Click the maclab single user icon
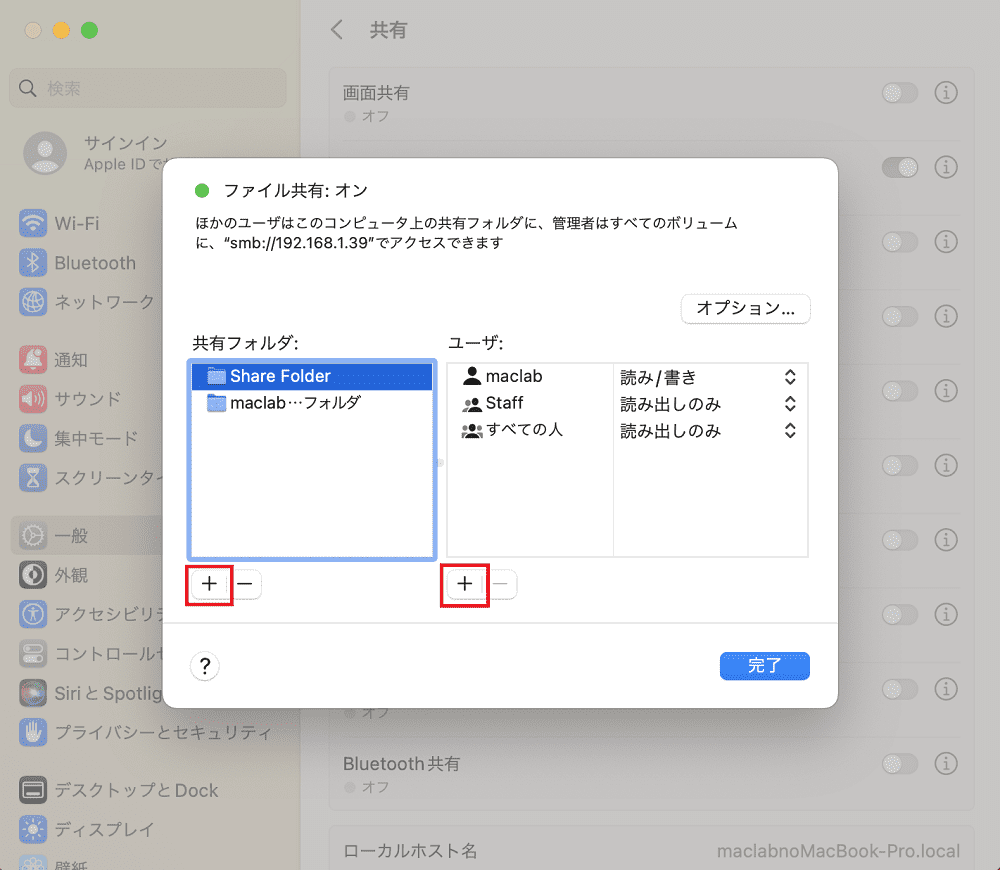 [x=472, y=376]
